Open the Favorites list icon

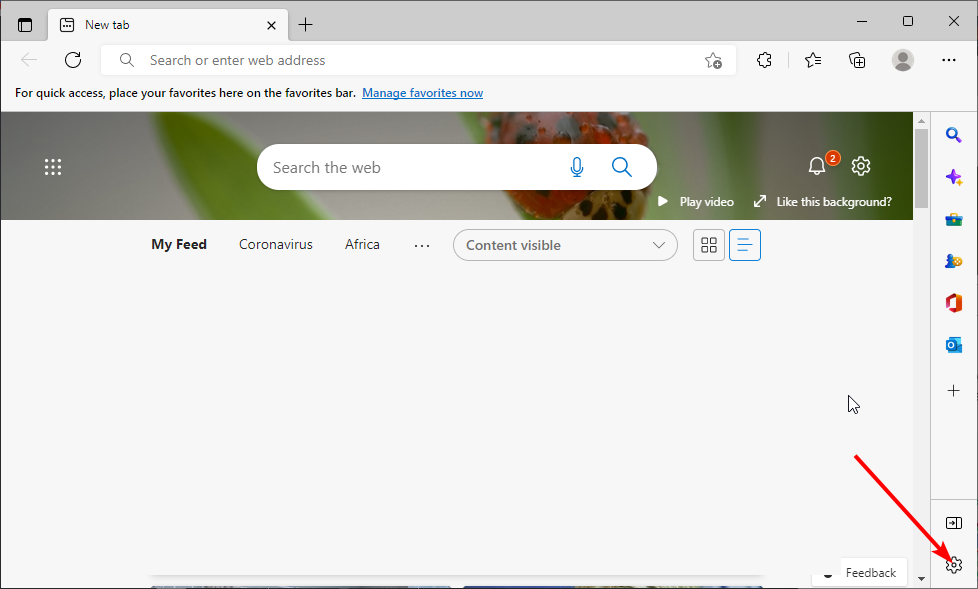tap(813, 60)
